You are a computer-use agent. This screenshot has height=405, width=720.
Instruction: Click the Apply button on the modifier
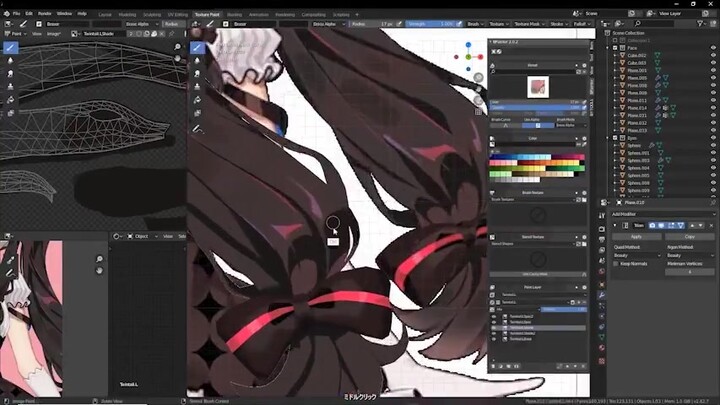(636, 236)
